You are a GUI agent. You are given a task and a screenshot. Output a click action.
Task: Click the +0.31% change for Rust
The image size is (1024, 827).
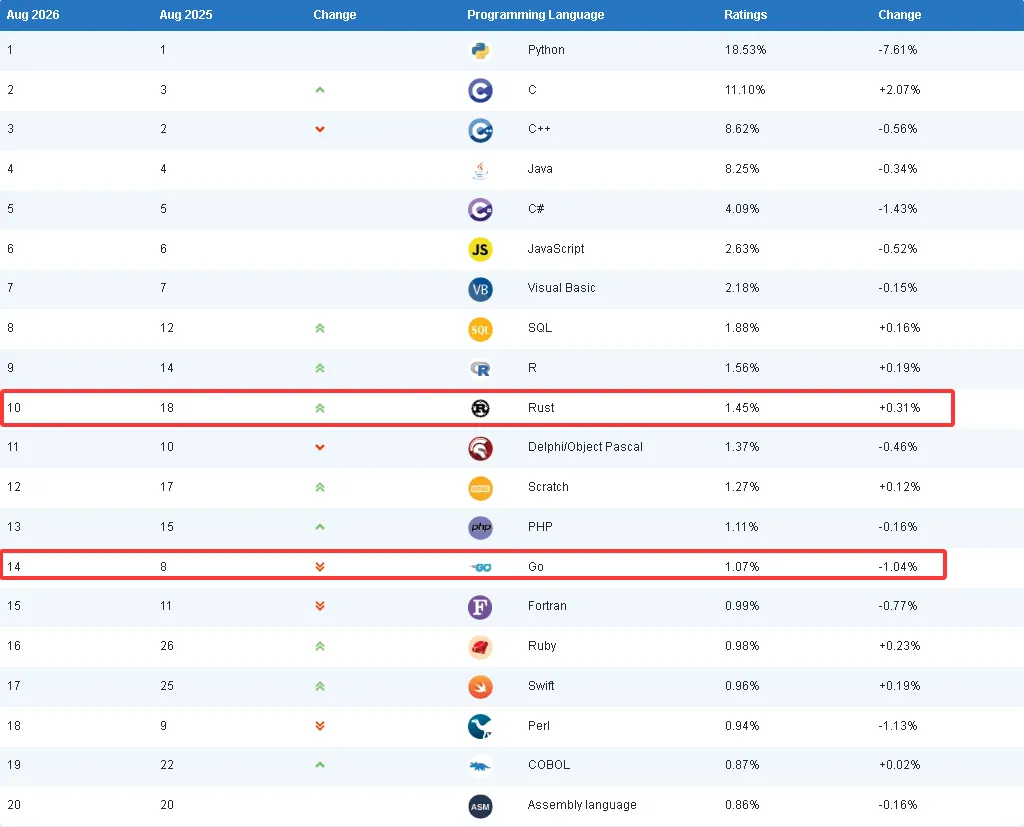[899, 408]
